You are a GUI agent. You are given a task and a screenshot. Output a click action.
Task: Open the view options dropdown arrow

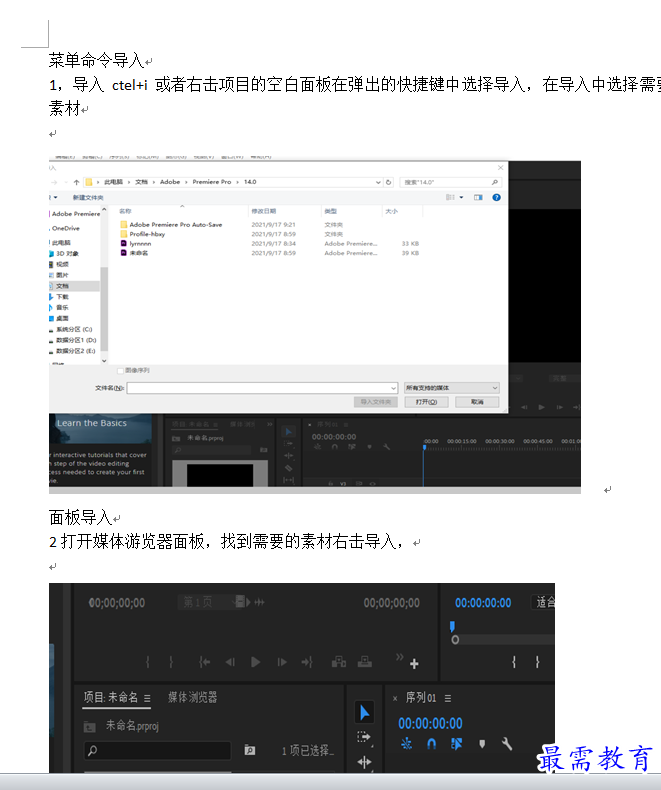[x=461, y=197]
